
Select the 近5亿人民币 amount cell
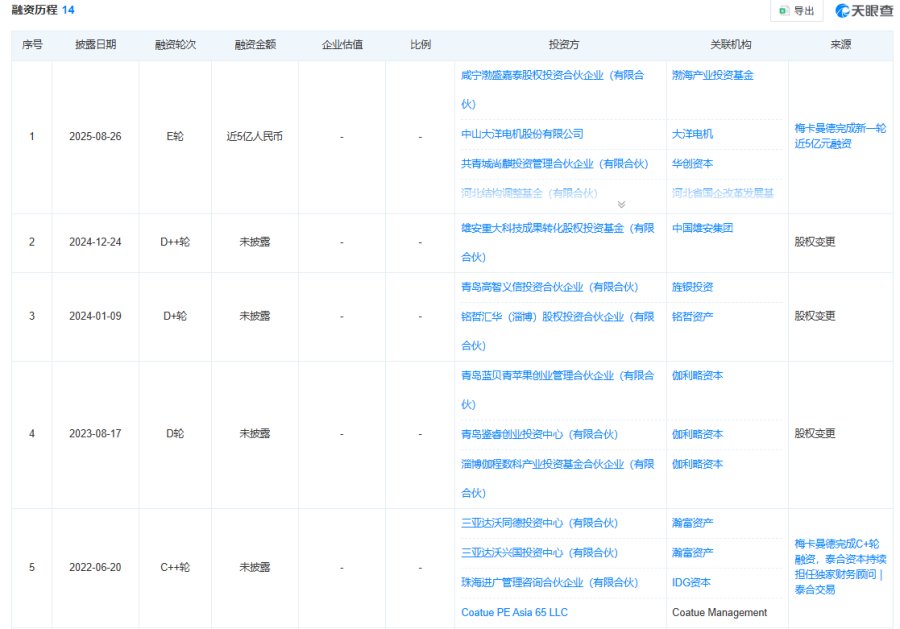point(255,137)
